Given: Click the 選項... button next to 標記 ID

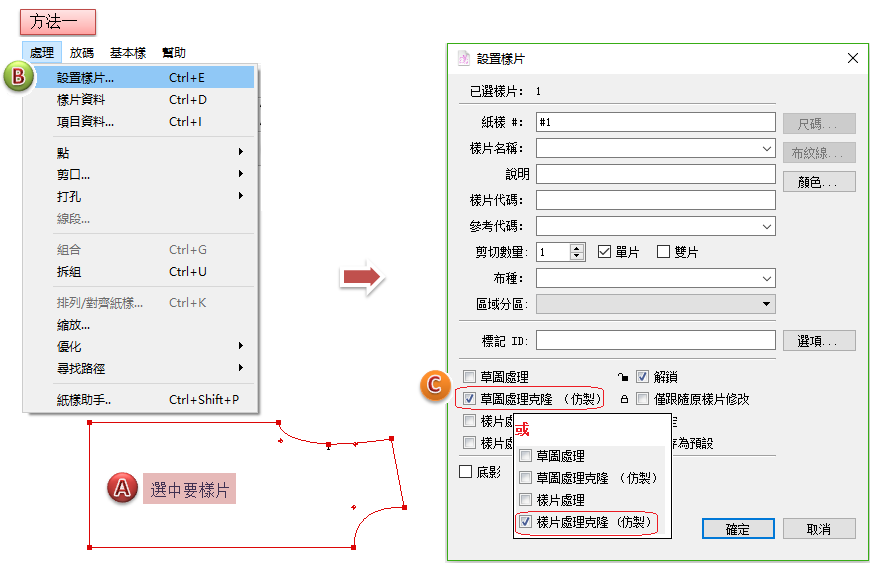Looking at the screenshot, I should (x=819, y=341).
